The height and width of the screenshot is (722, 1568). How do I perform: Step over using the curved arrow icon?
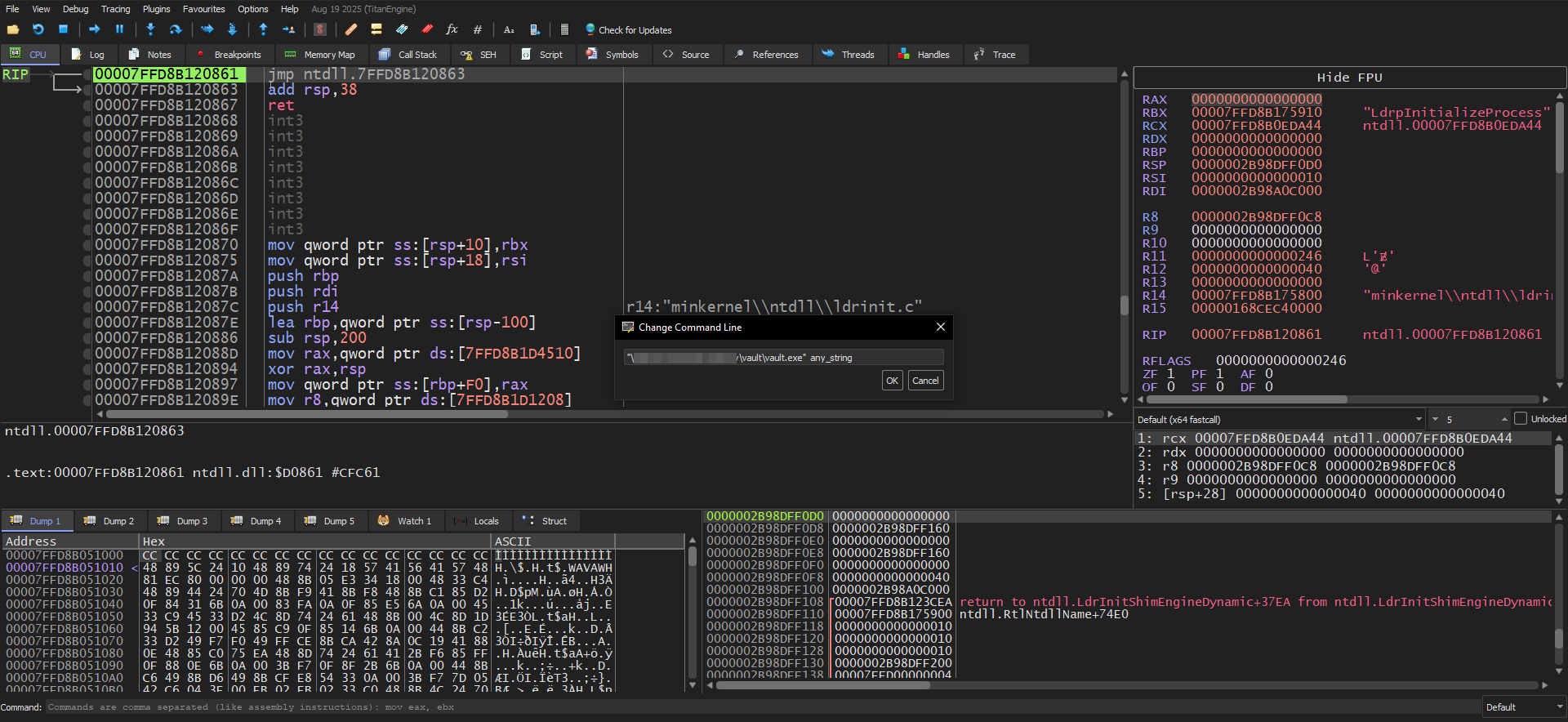tap(175, 29)
